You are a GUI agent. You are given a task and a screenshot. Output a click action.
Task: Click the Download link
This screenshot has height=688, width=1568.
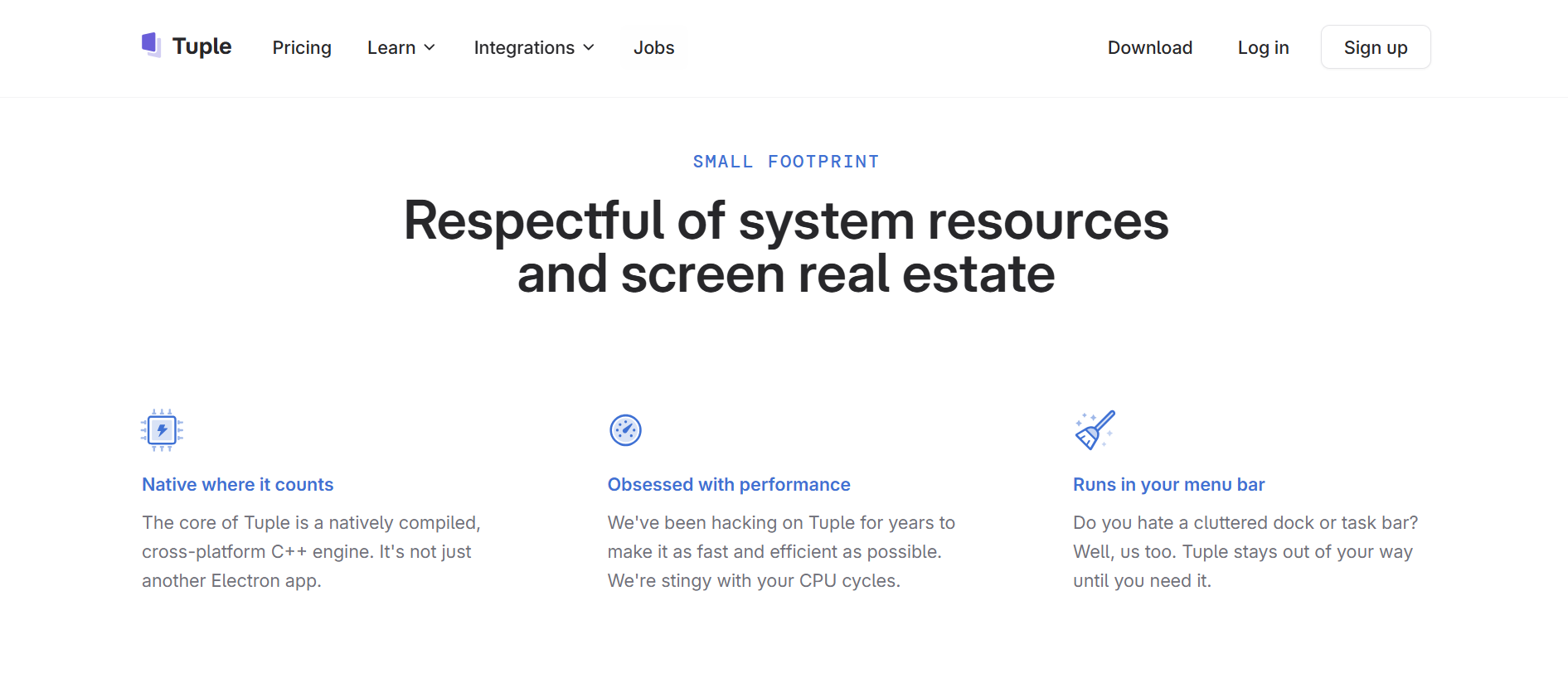(1149, 48)
